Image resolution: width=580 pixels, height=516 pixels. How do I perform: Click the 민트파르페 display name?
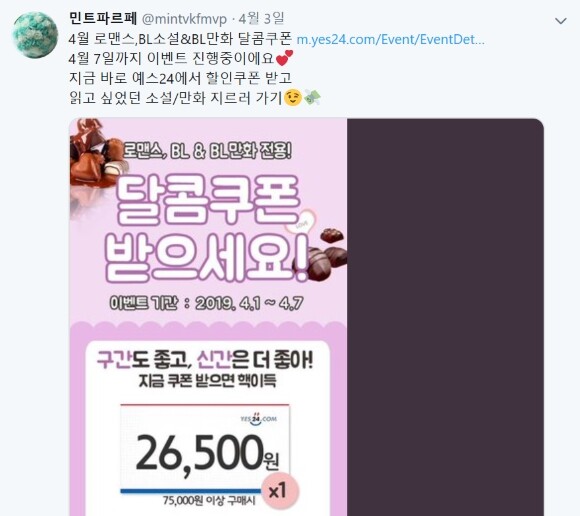[103, 18]
